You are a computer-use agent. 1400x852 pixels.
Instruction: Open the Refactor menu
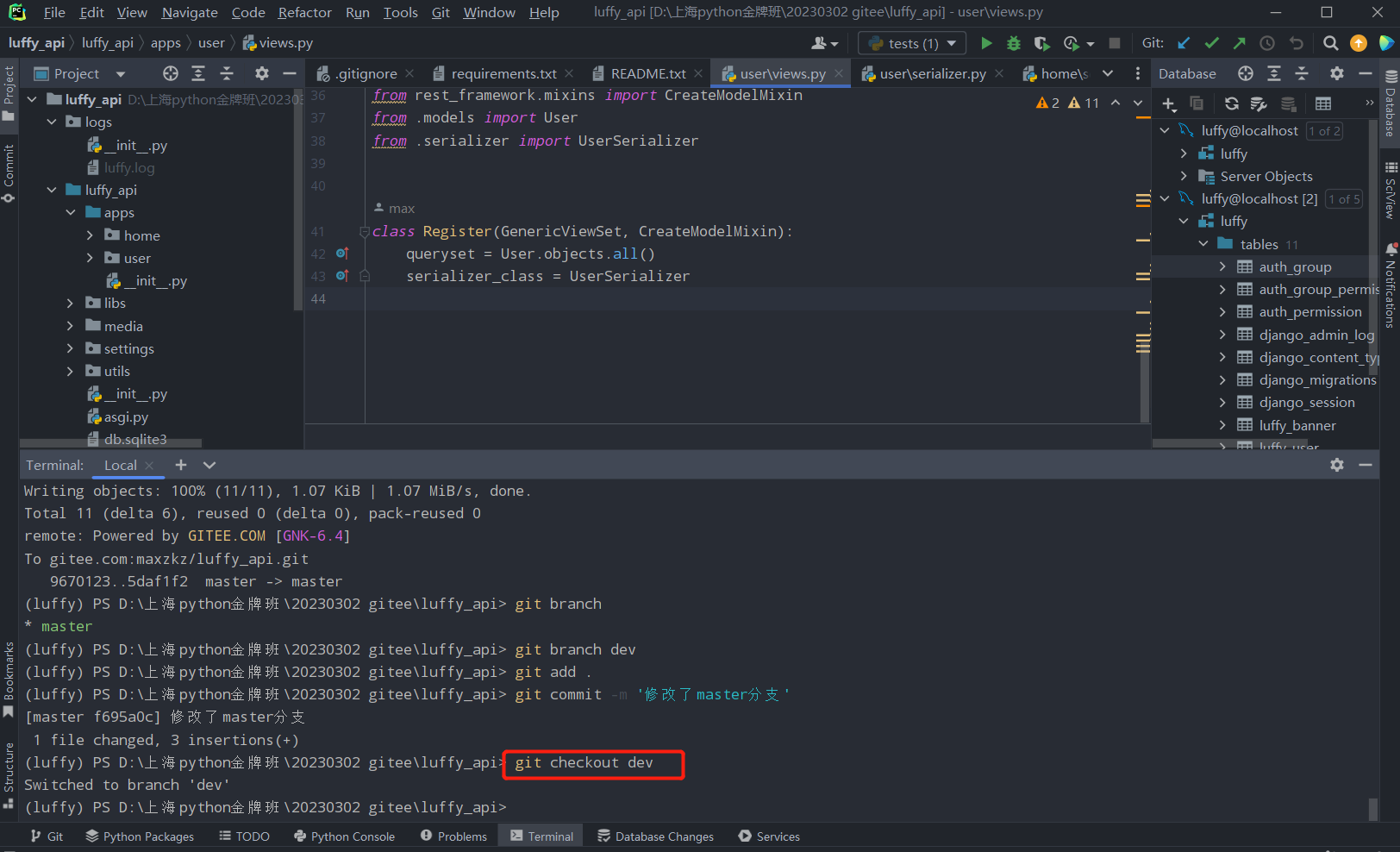(x=304, y=12)
